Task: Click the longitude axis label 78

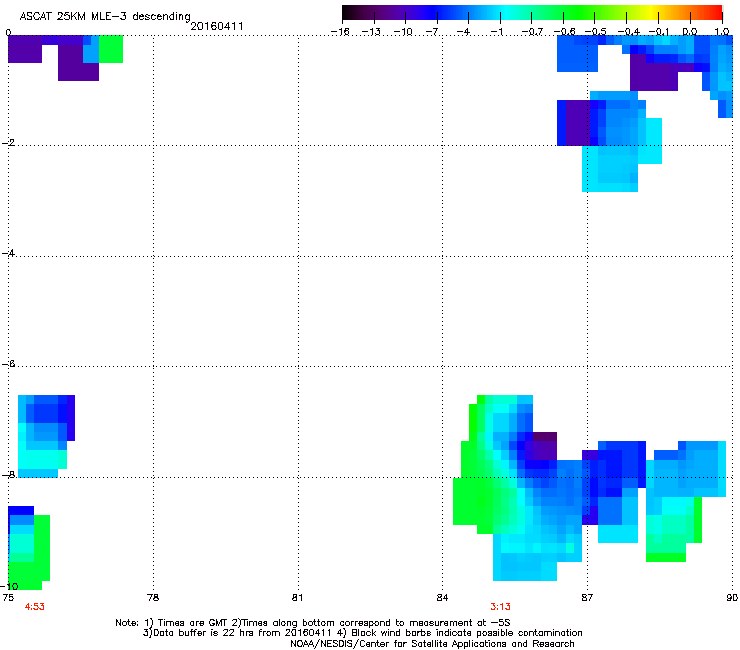Action: tap(153, 598)
